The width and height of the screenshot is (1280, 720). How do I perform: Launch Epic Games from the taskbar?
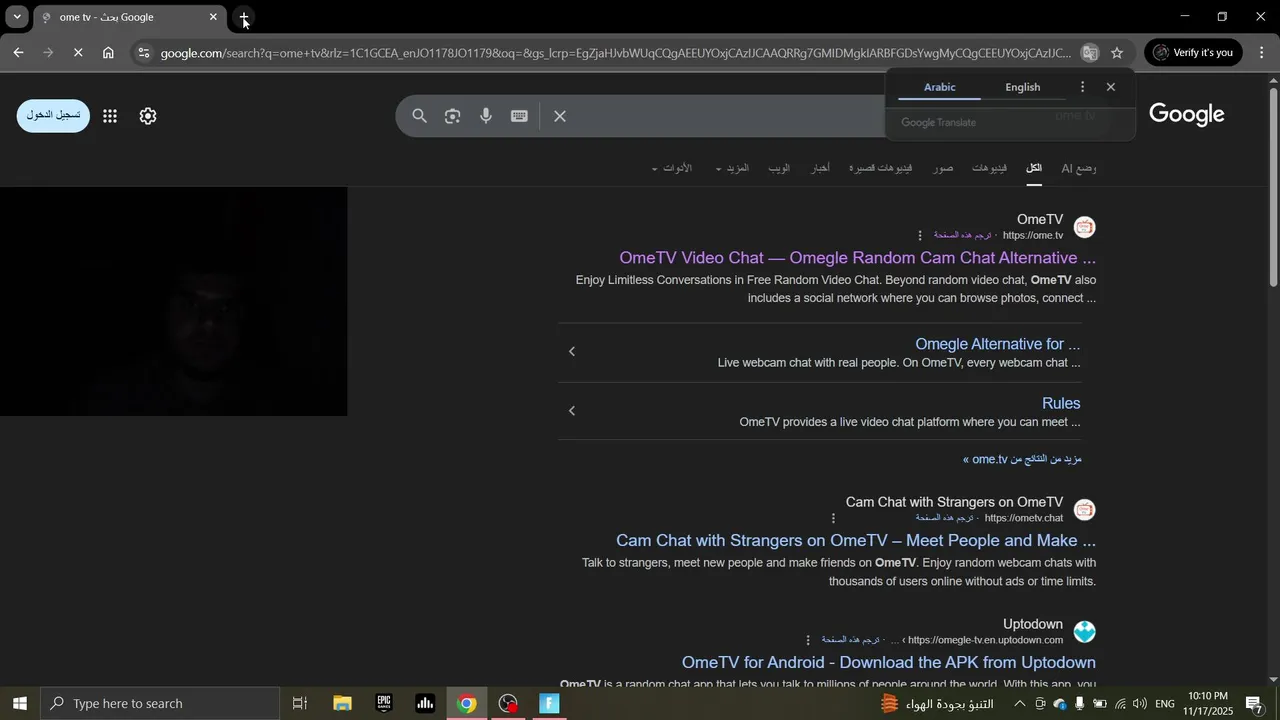[384, 703]
